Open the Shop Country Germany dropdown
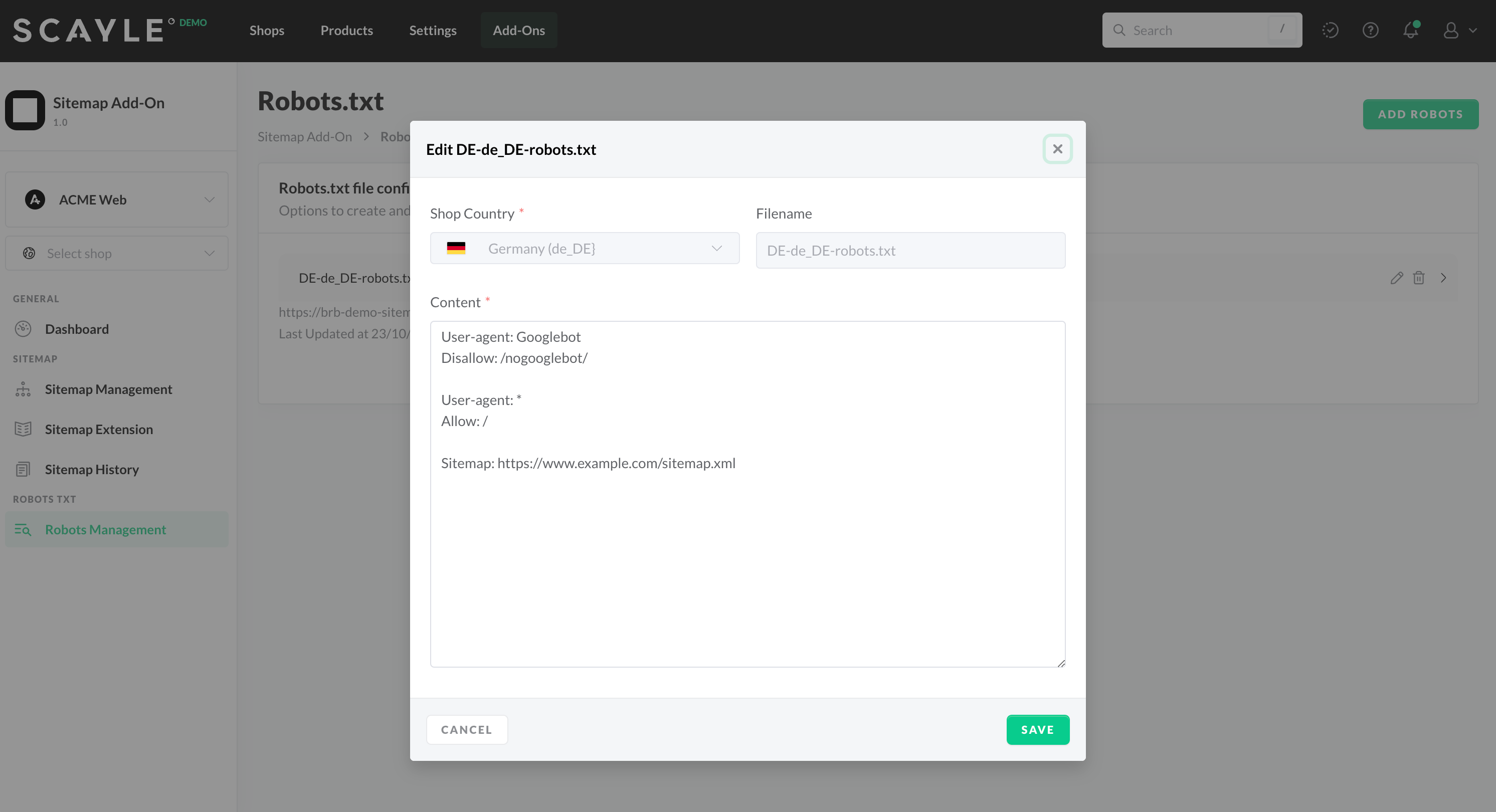 point(584,249)
